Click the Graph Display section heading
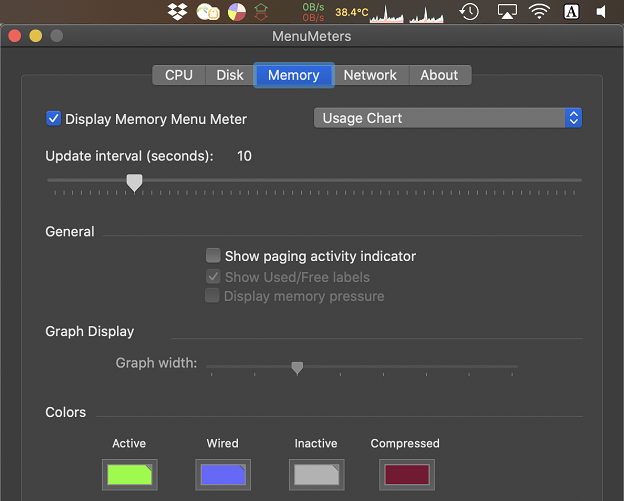 [90, 331]
